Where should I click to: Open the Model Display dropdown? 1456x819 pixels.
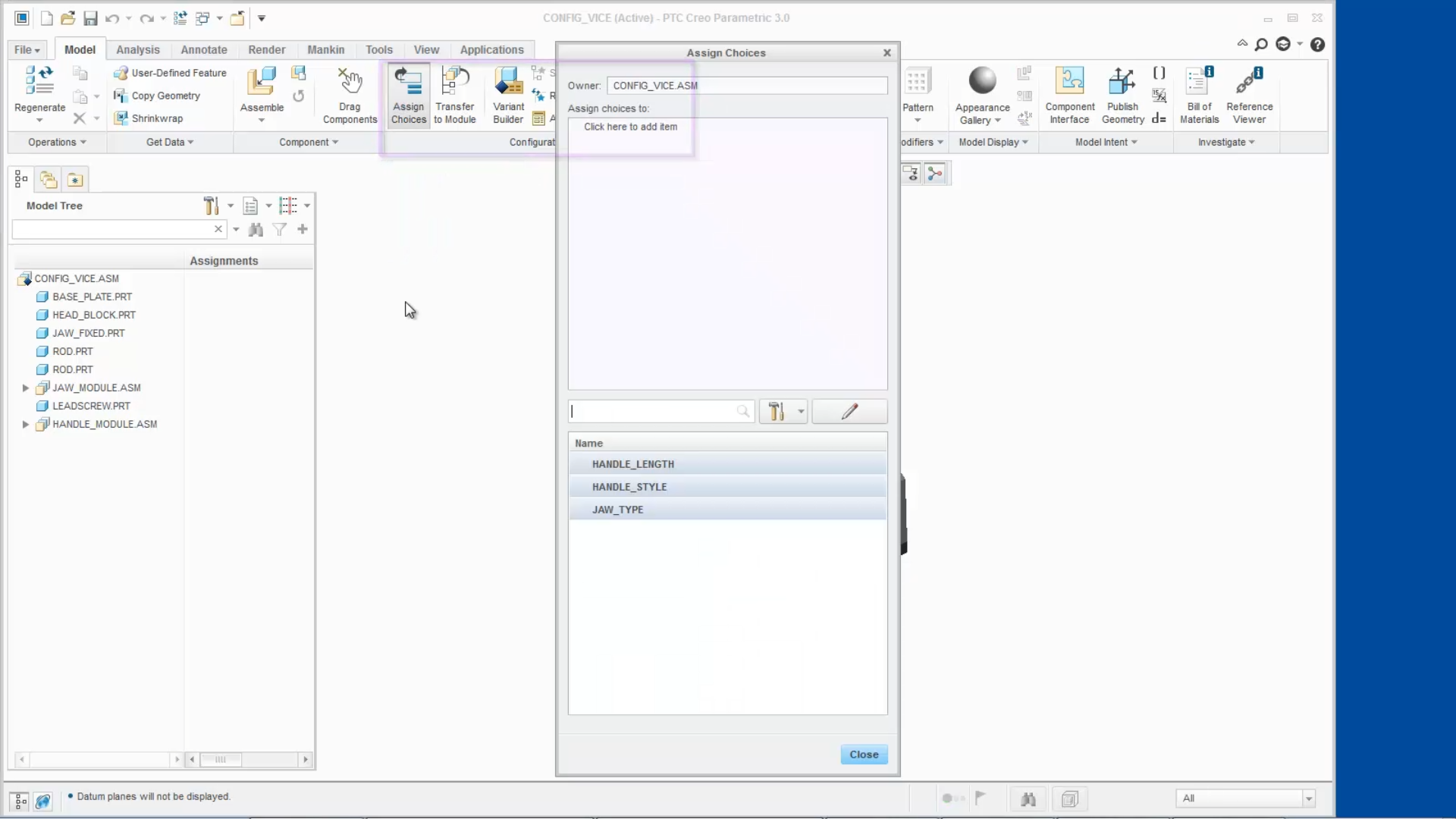tap(993, 142)
